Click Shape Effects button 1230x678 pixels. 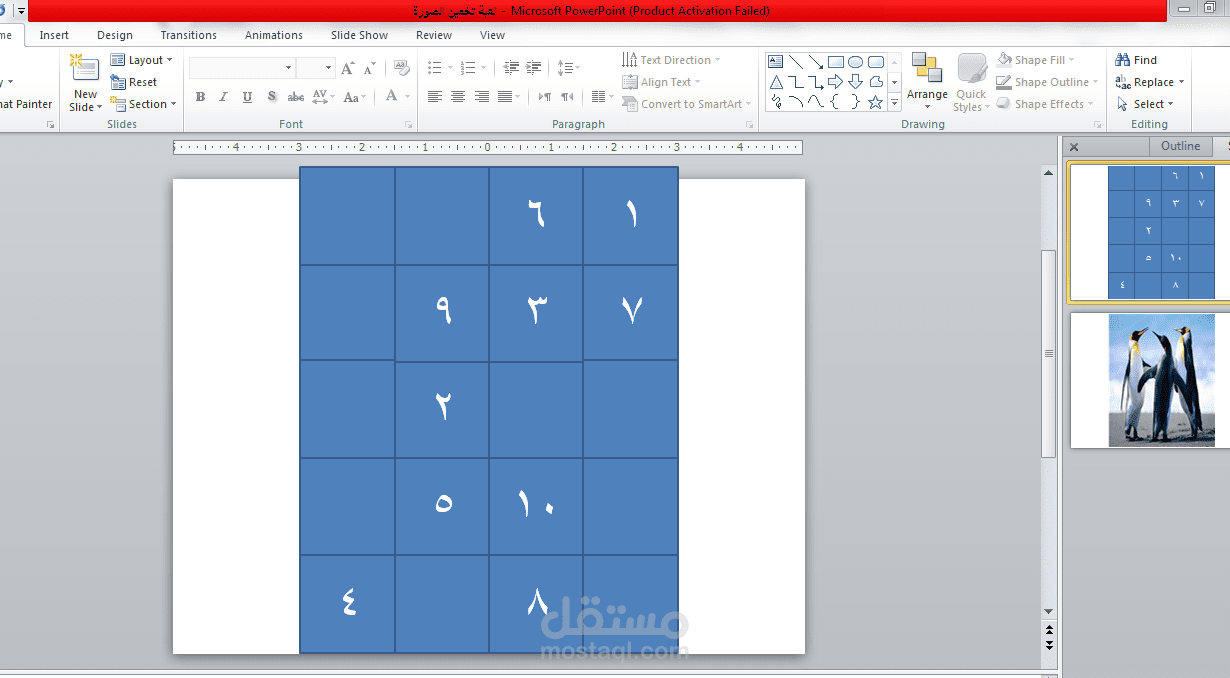[1044, 104]
